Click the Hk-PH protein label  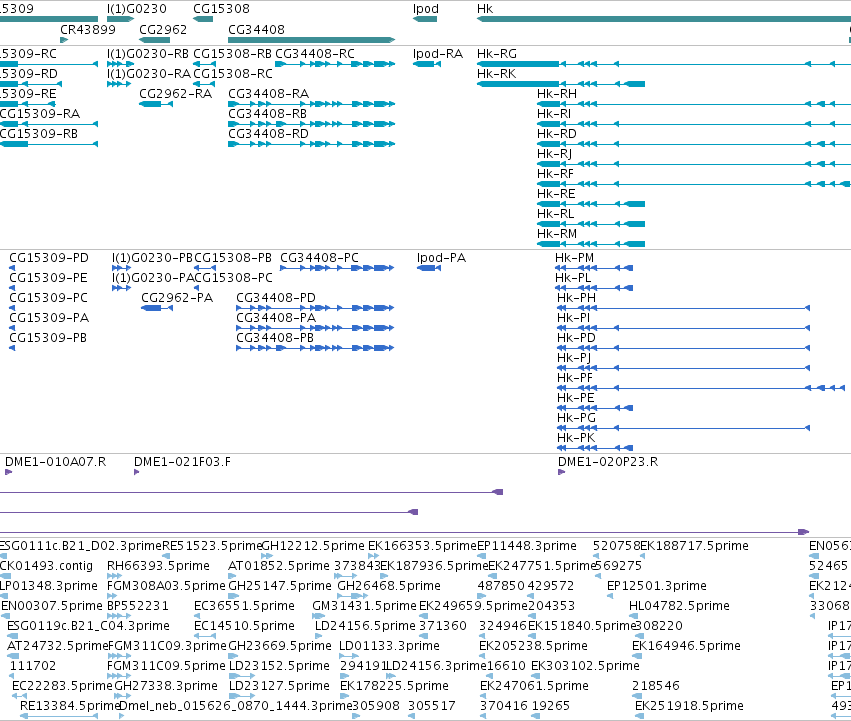[x=576, y=298]
